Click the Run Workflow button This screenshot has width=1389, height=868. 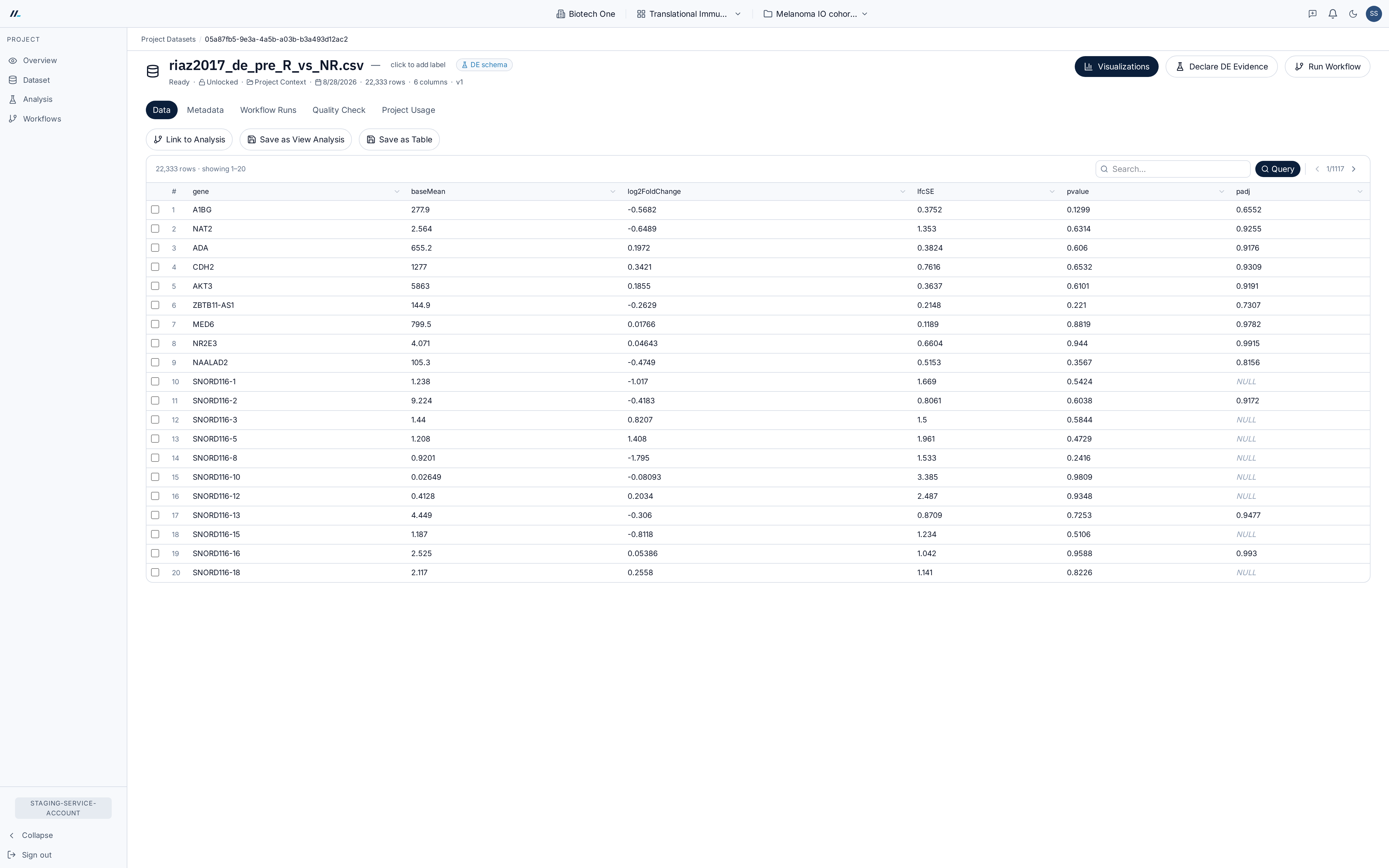tap(1327, 67)
